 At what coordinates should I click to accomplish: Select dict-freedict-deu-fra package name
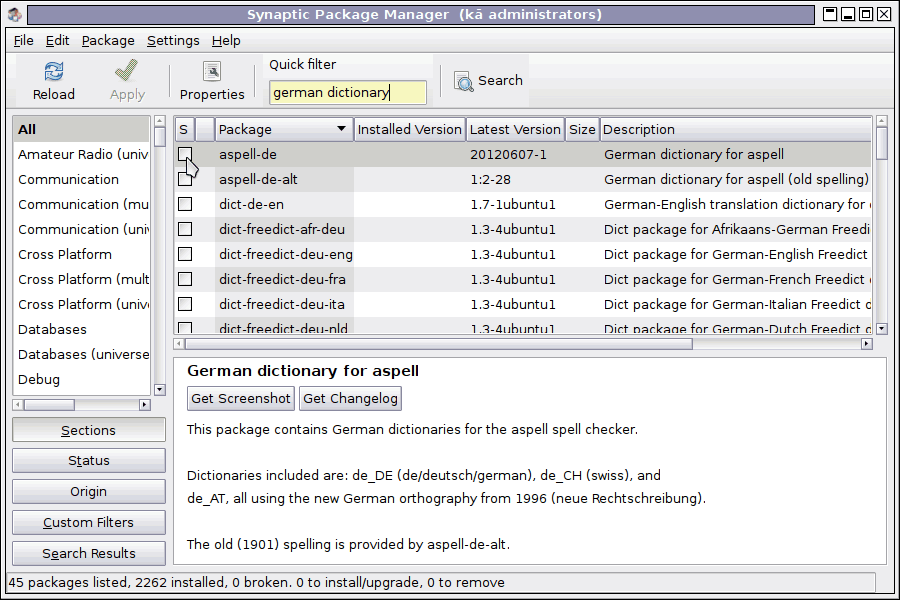pos(282,280)
